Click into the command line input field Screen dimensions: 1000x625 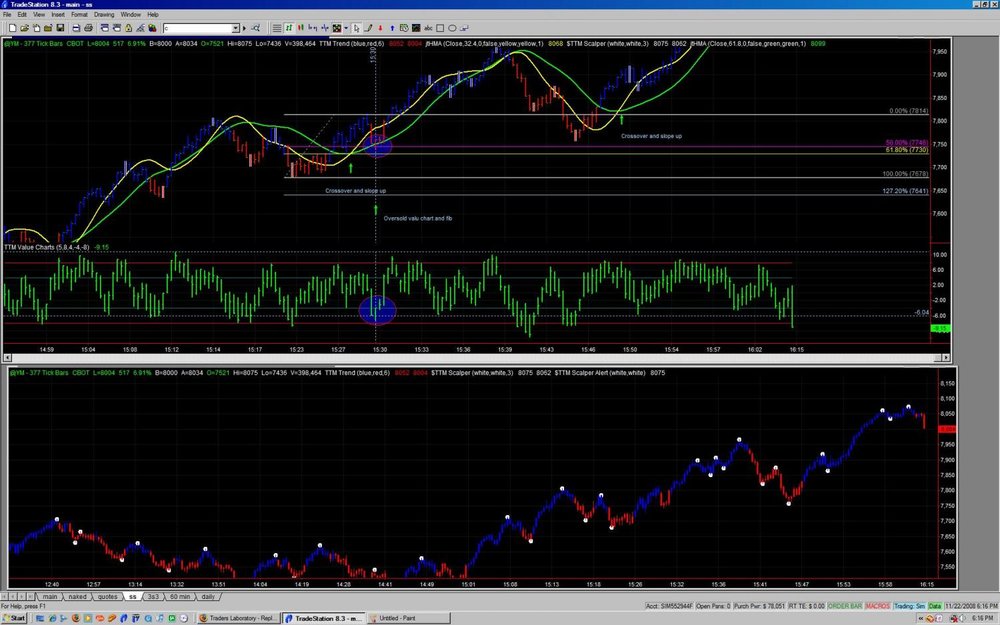[197, 28]
